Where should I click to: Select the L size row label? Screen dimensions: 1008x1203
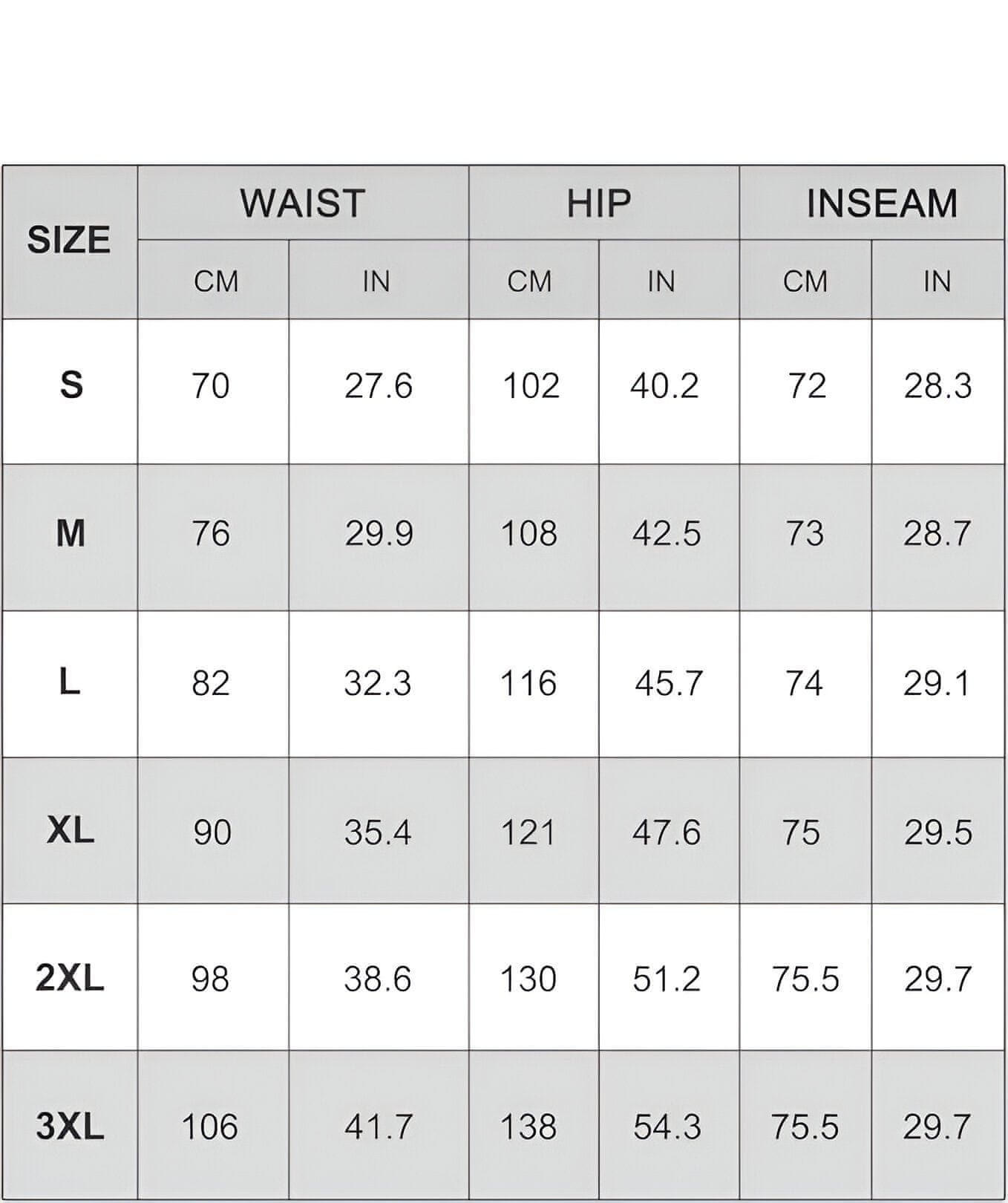coord(70,682)
